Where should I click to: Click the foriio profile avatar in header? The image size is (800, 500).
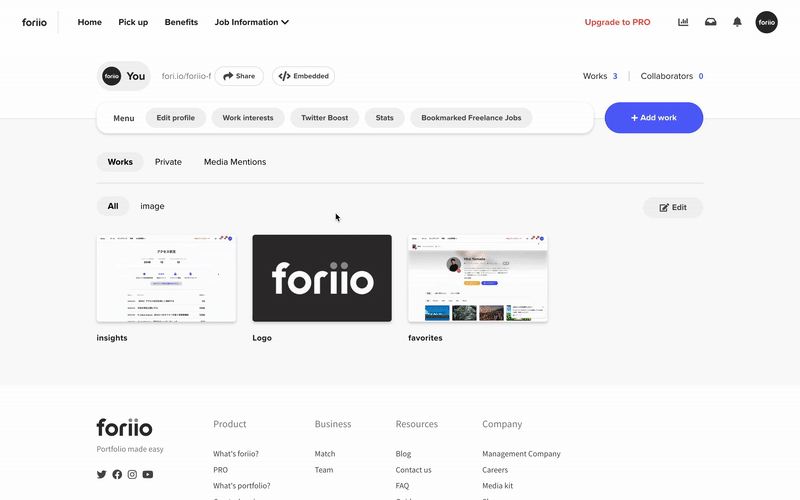click(x=766, y=22)
